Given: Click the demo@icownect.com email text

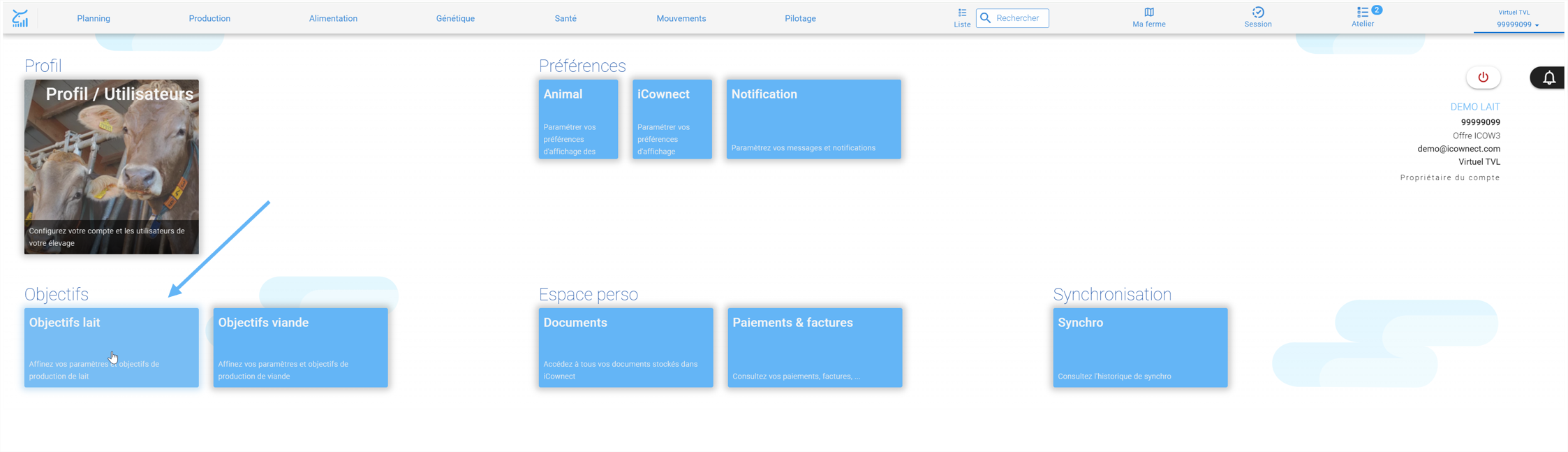Looking at the screenshot, I should coord(1458,149).
